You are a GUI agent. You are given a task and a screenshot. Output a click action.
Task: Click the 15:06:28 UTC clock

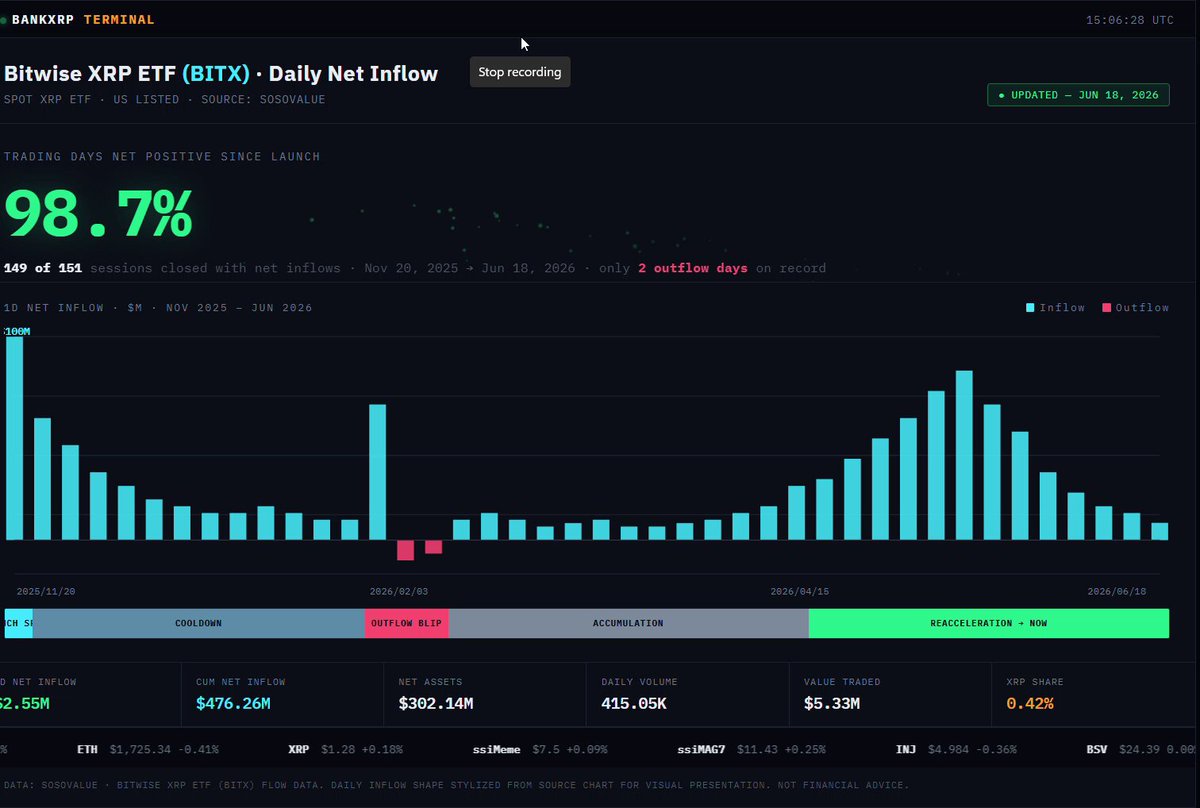click(x=1130, y=20)
